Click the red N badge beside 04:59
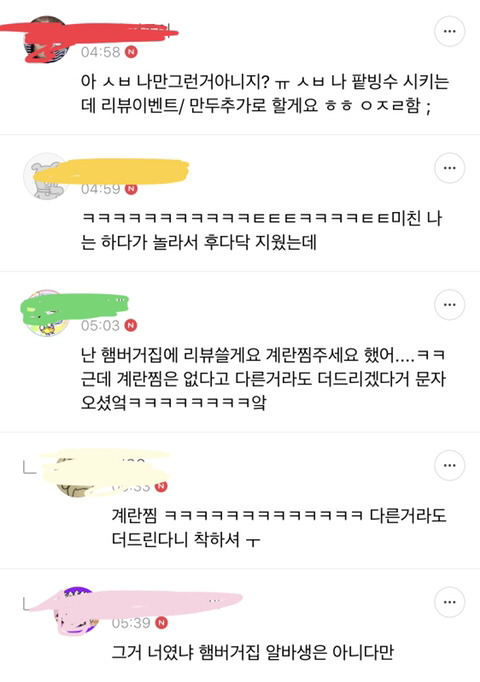The image size is (480, 682). tap(131, 189)
